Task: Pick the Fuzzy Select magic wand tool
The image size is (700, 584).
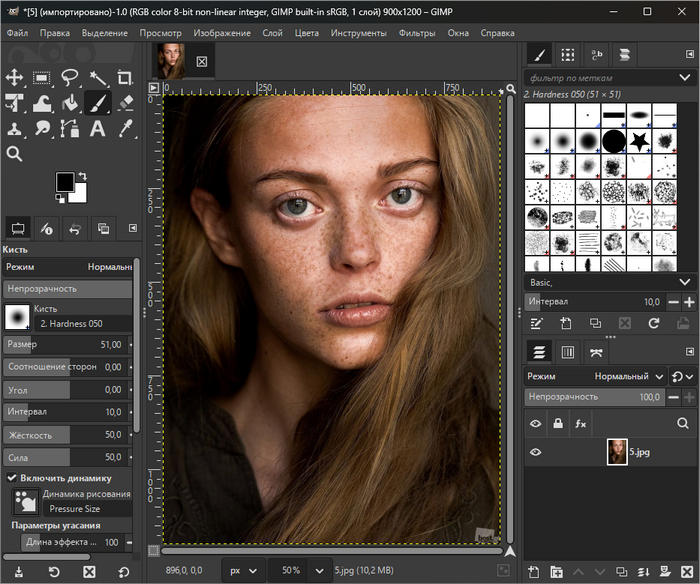Action: point(98,77)
